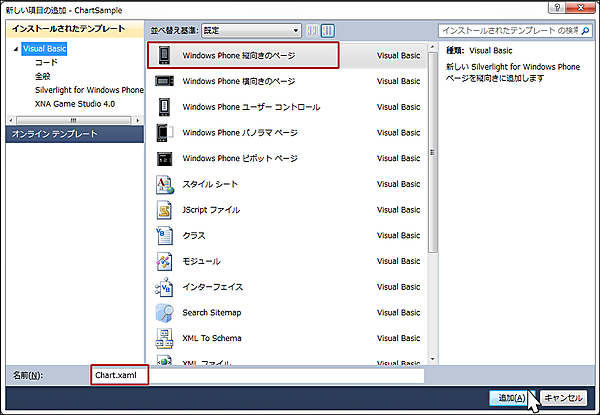Click the 'Windows Phone パノラマ ページ' label
Viewport: 600px width, 415px height.
tap(240, 133)
